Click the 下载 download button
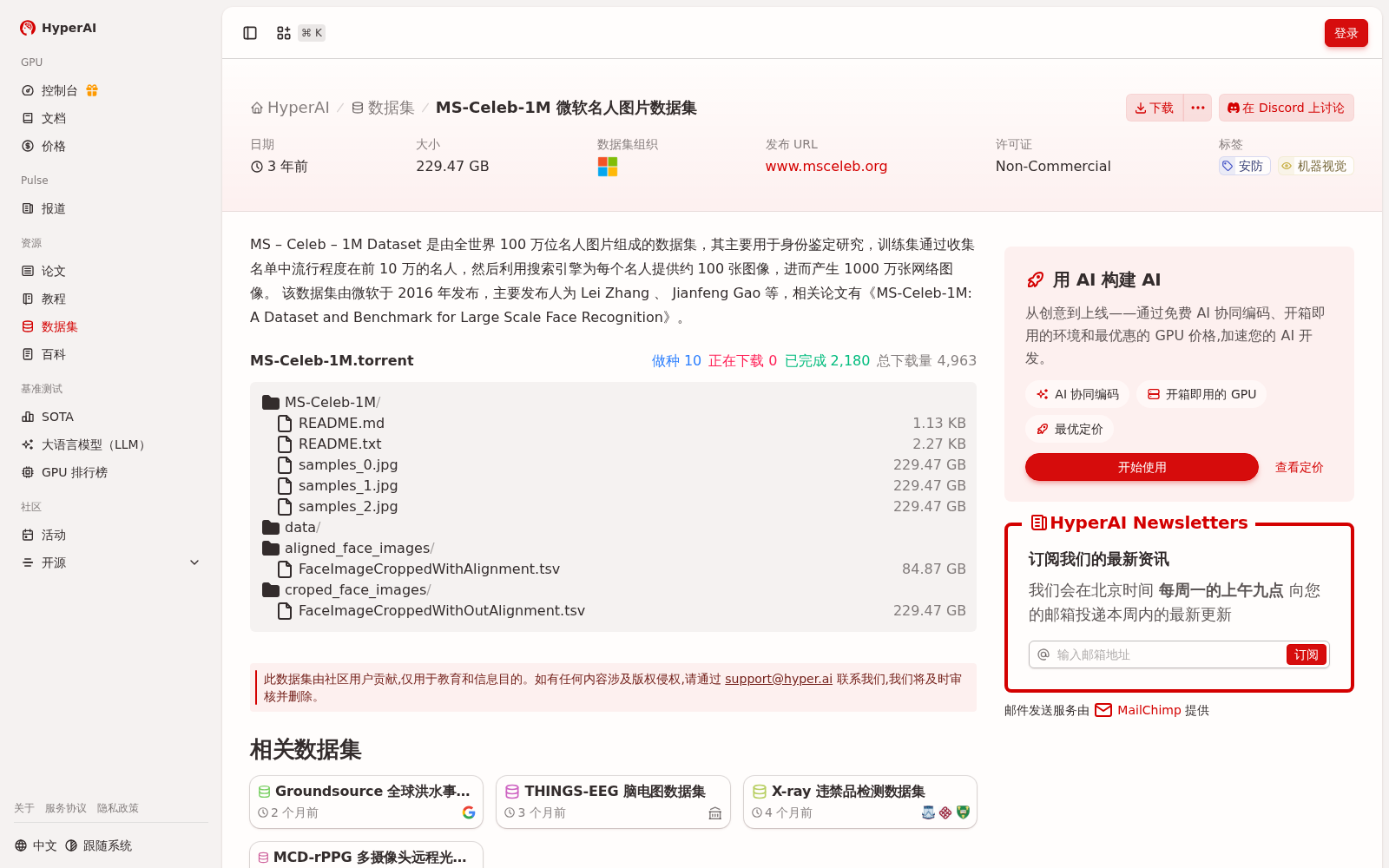1389x868 pixels. [x=1155, y=108]
